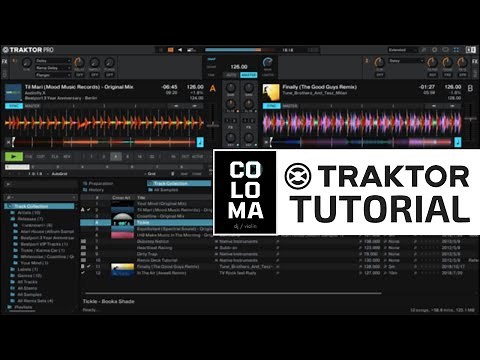Toggle the left FX panel button
This screenshot has height=360, width=480.
point(5,62)
